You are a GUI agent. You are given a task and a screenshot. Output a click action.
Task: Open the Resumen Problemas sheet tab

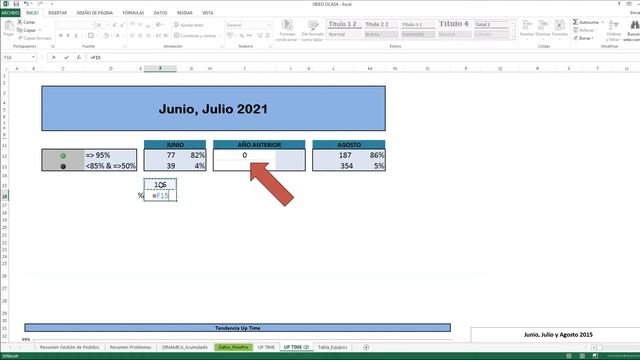click(x=130, y=347)
